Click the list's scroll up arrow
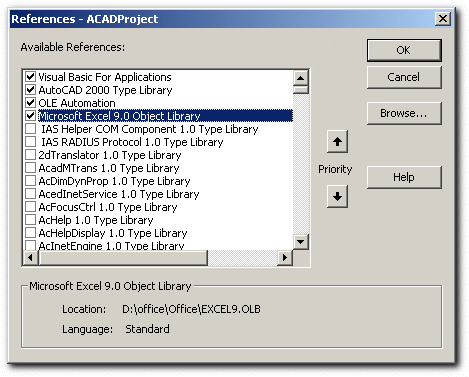 coord(301,78)
